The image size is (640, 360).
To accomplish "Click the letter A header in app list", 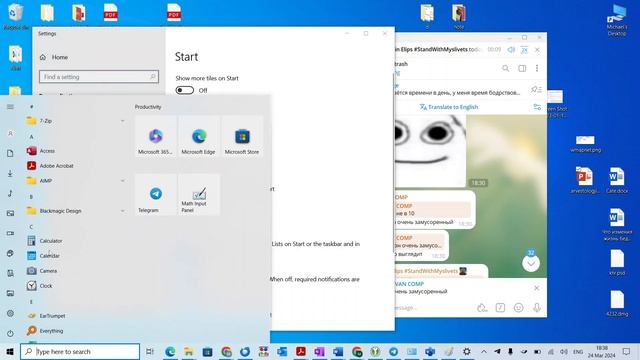I will point(31,137).
